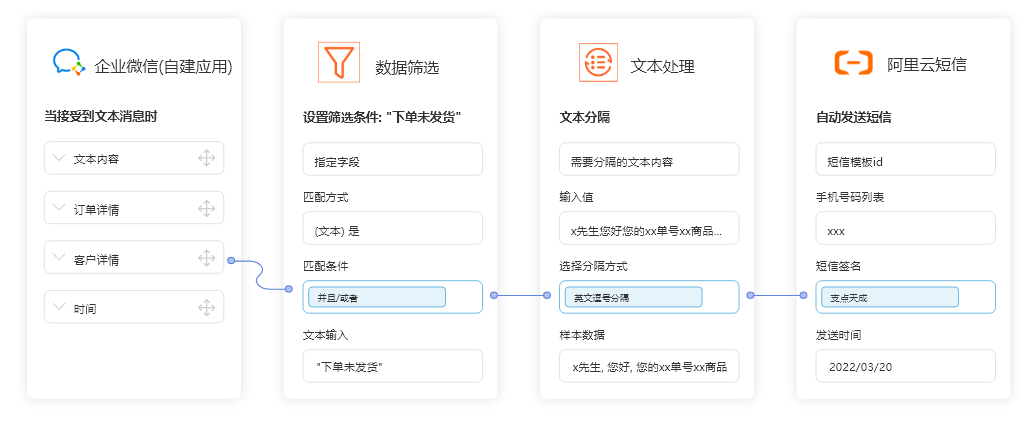Select the 英文逗号分隔 separator tag

[x=633, y=297]
